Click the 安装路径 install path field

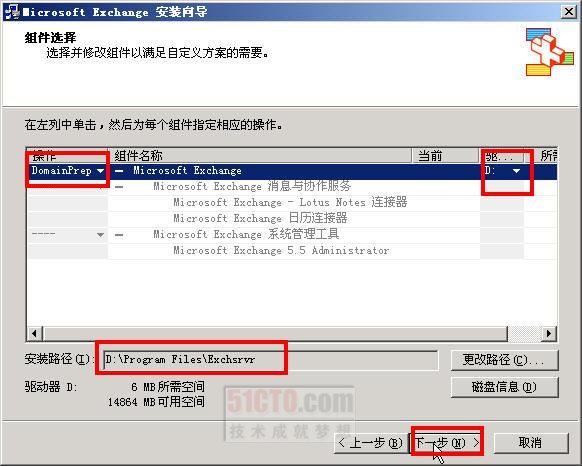(x=270, y=359)
